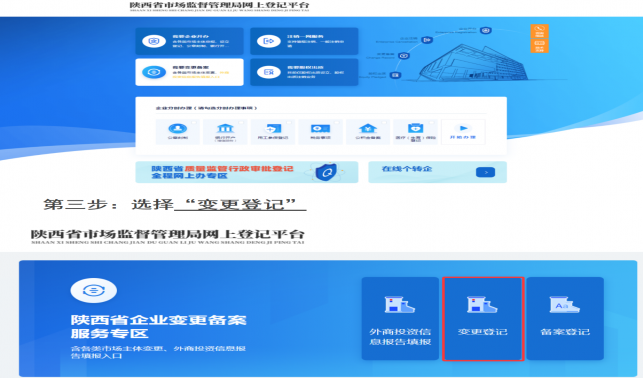Click the 备案登记 Aa icon
The height and width of the screenshot is (378, 643).
point(565,305)
